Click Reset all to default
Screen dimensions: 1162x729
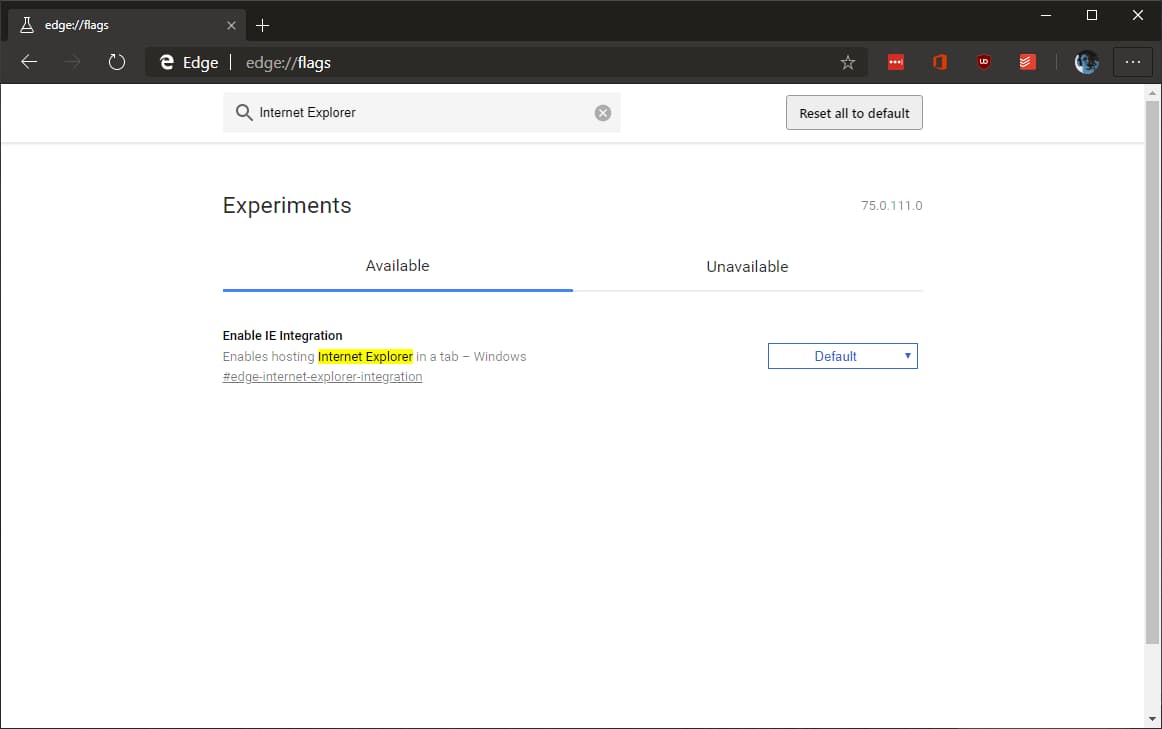[x=854, y=112]
